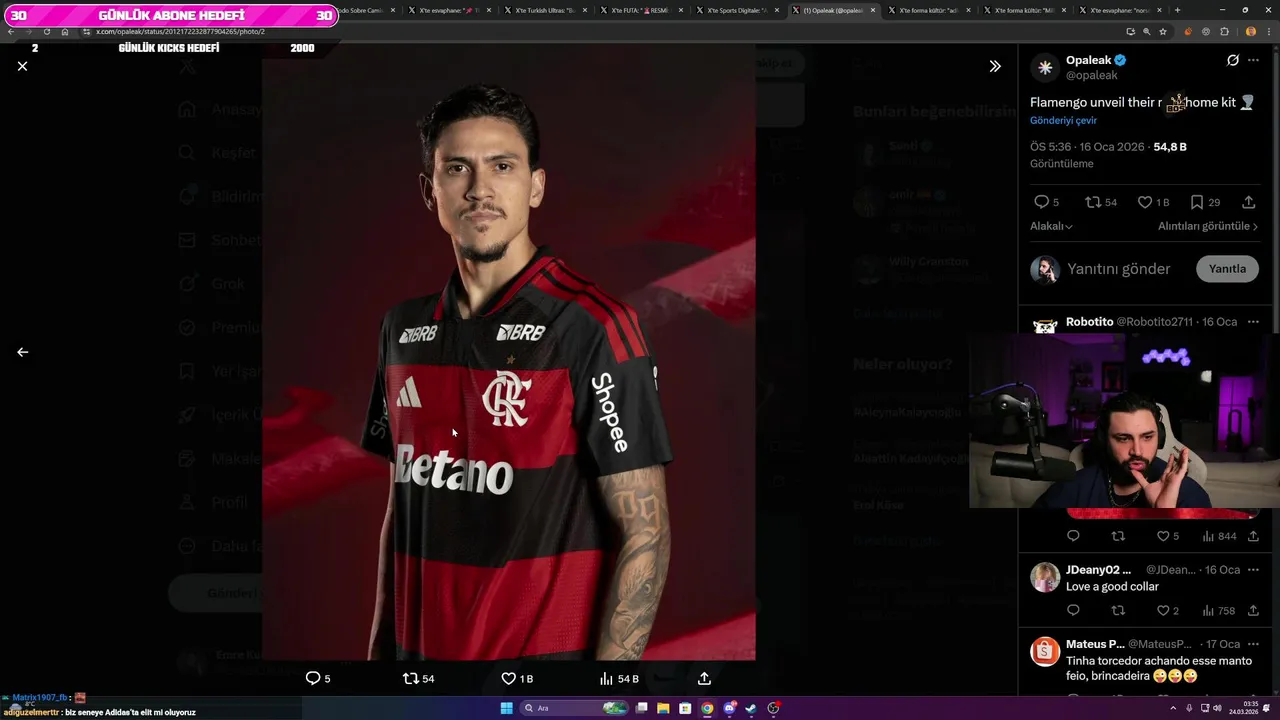Open a new browser tab with plus button
Viewport: 1280px width, 720px height.
point(1177,10)
